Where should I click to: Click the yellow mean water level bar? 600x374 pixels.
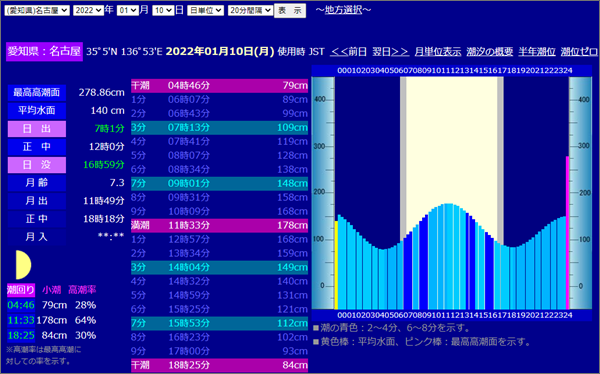[336, 265]
